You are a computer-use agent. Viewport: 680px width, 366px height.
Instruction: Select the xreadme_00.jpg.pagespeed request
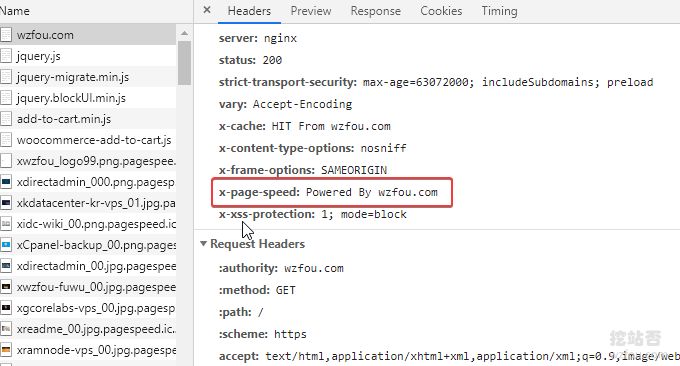(88, 329)
